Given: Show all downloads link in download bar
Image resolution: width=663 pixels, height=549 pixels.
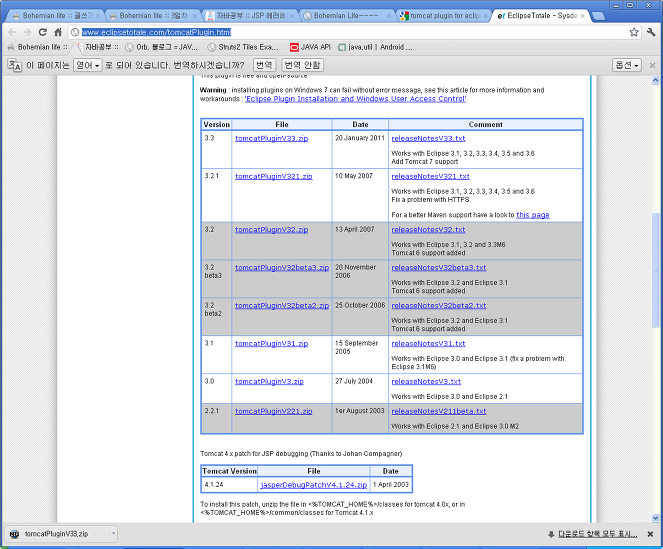Looking at the screenshot, I should click(x=598, y=534).
